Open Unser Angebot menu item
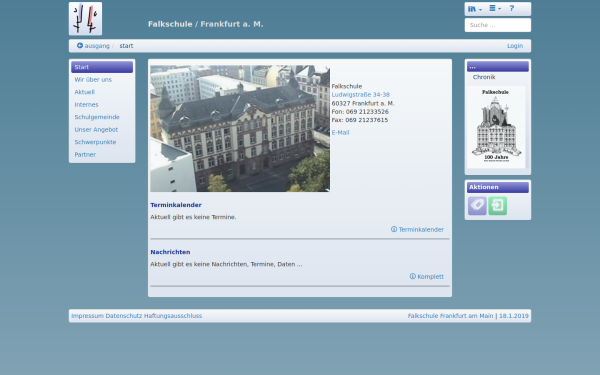600x375 pixels. pos(96,130)
